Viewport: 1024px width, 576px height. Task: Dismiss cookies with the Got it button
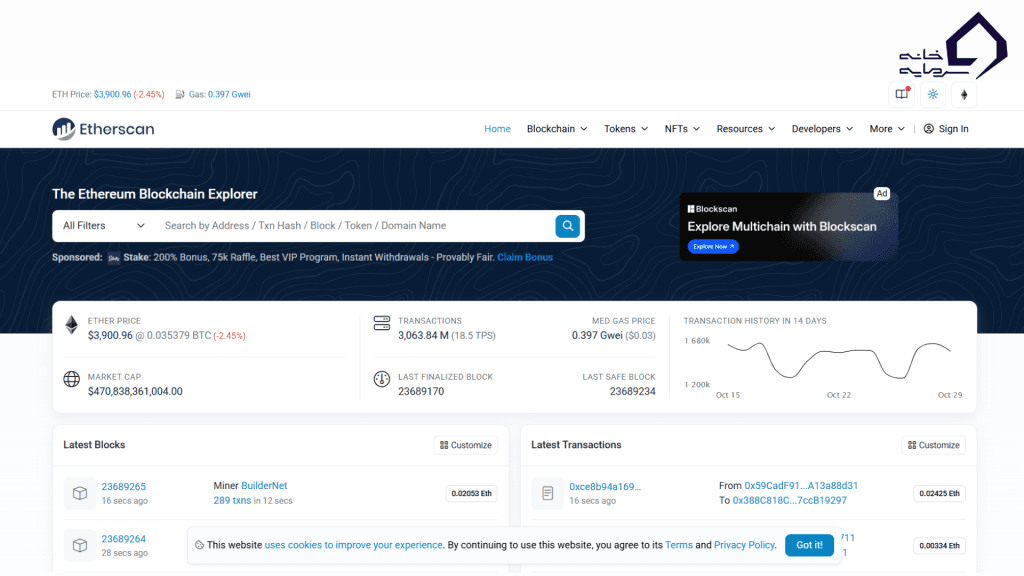tap(809, 545)
